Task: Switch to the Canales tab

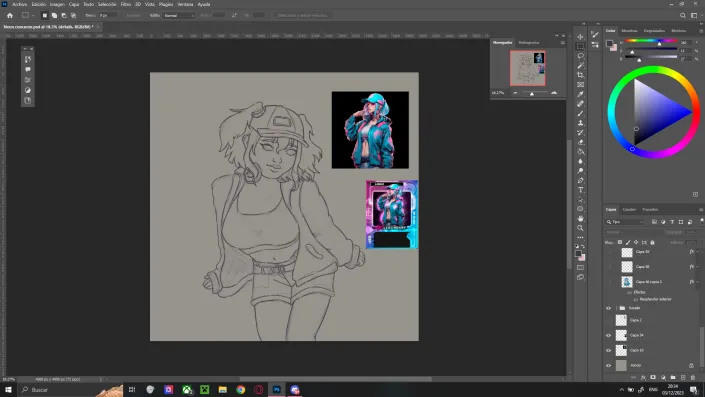Action: (x=629, y=210)
